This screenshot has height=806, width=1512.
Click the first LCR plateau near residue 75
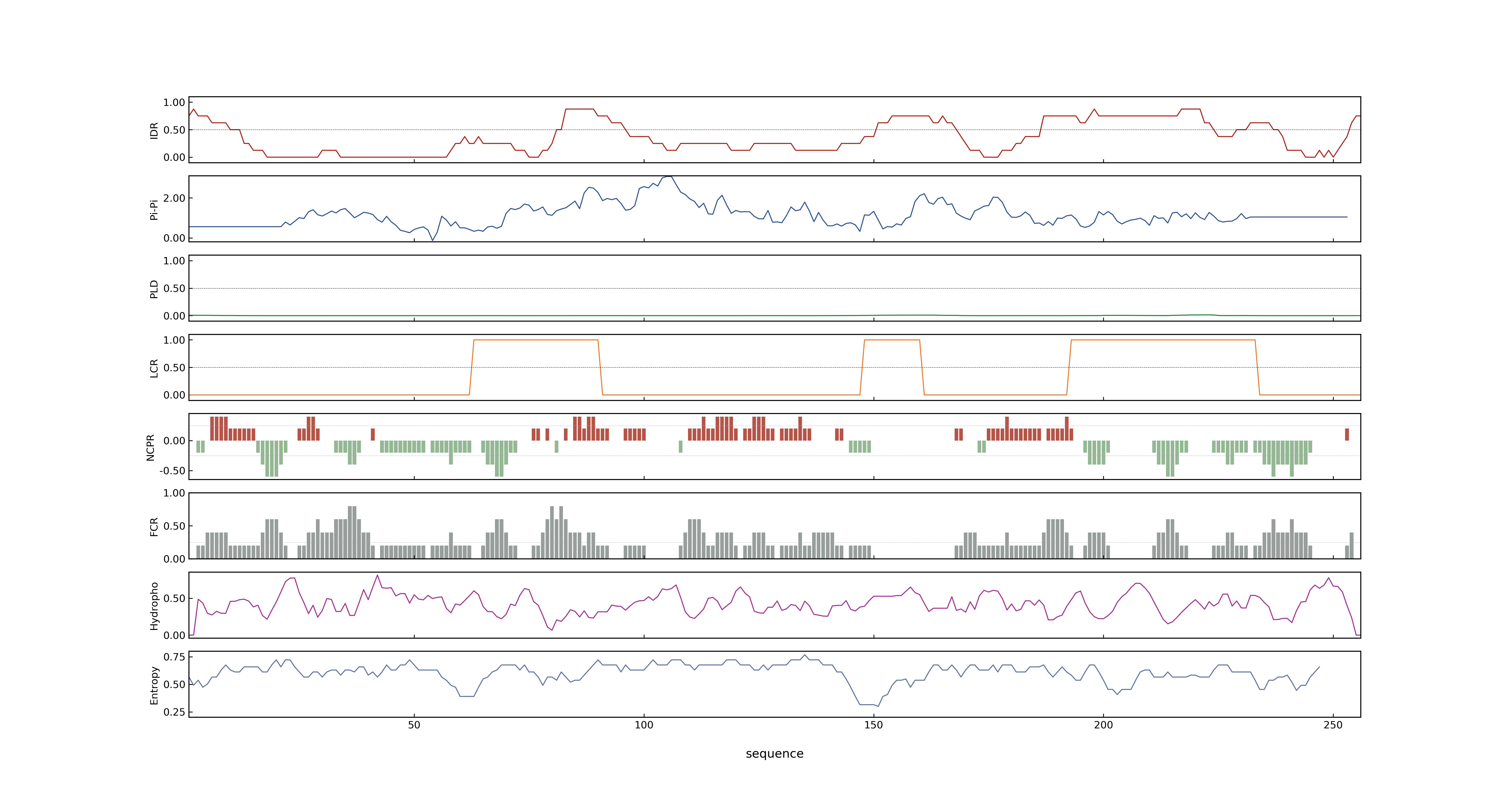(x=535, y=340)
